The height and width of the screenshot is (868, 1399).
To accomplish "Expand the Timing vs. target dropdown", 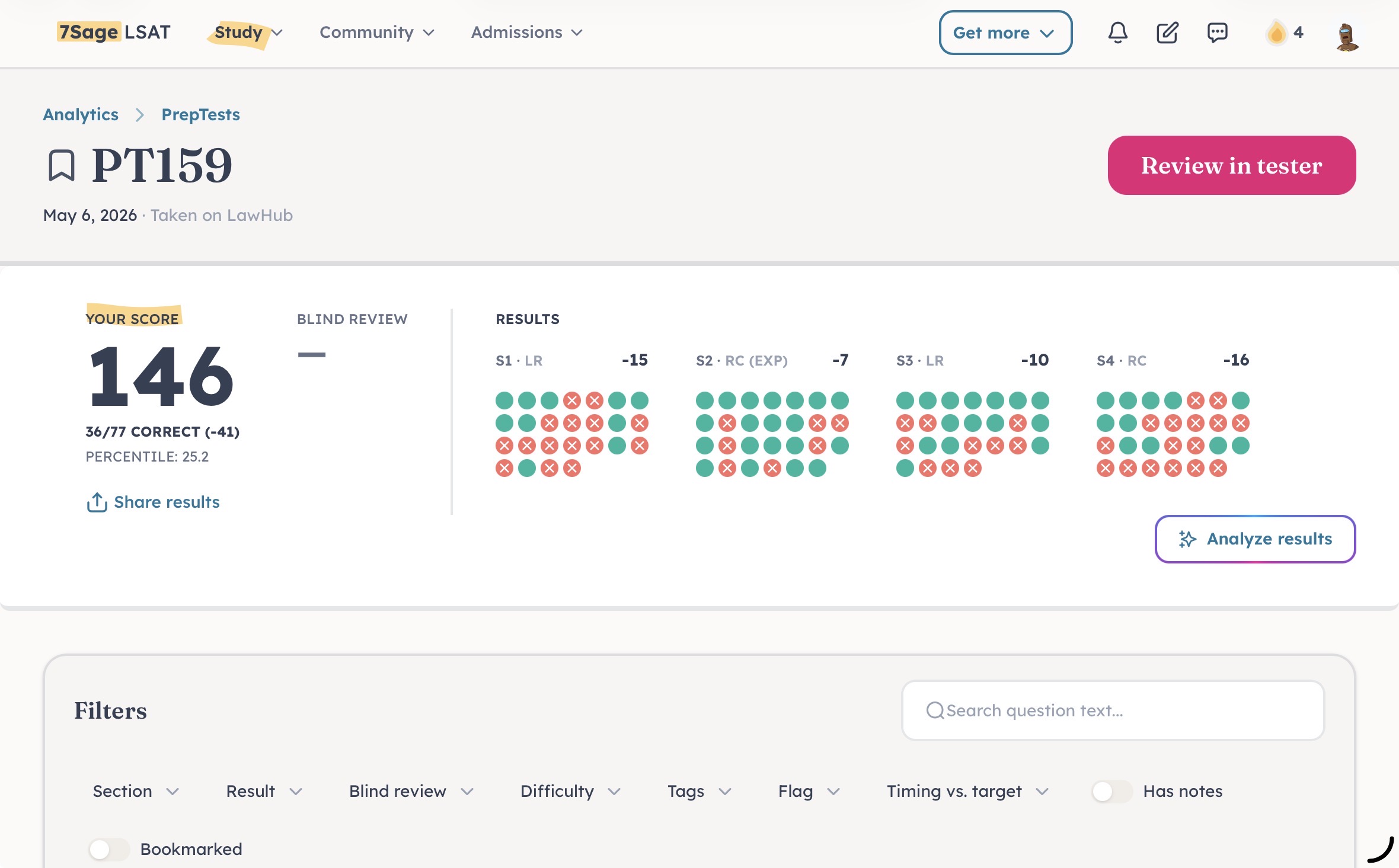I will pos(967,792).
